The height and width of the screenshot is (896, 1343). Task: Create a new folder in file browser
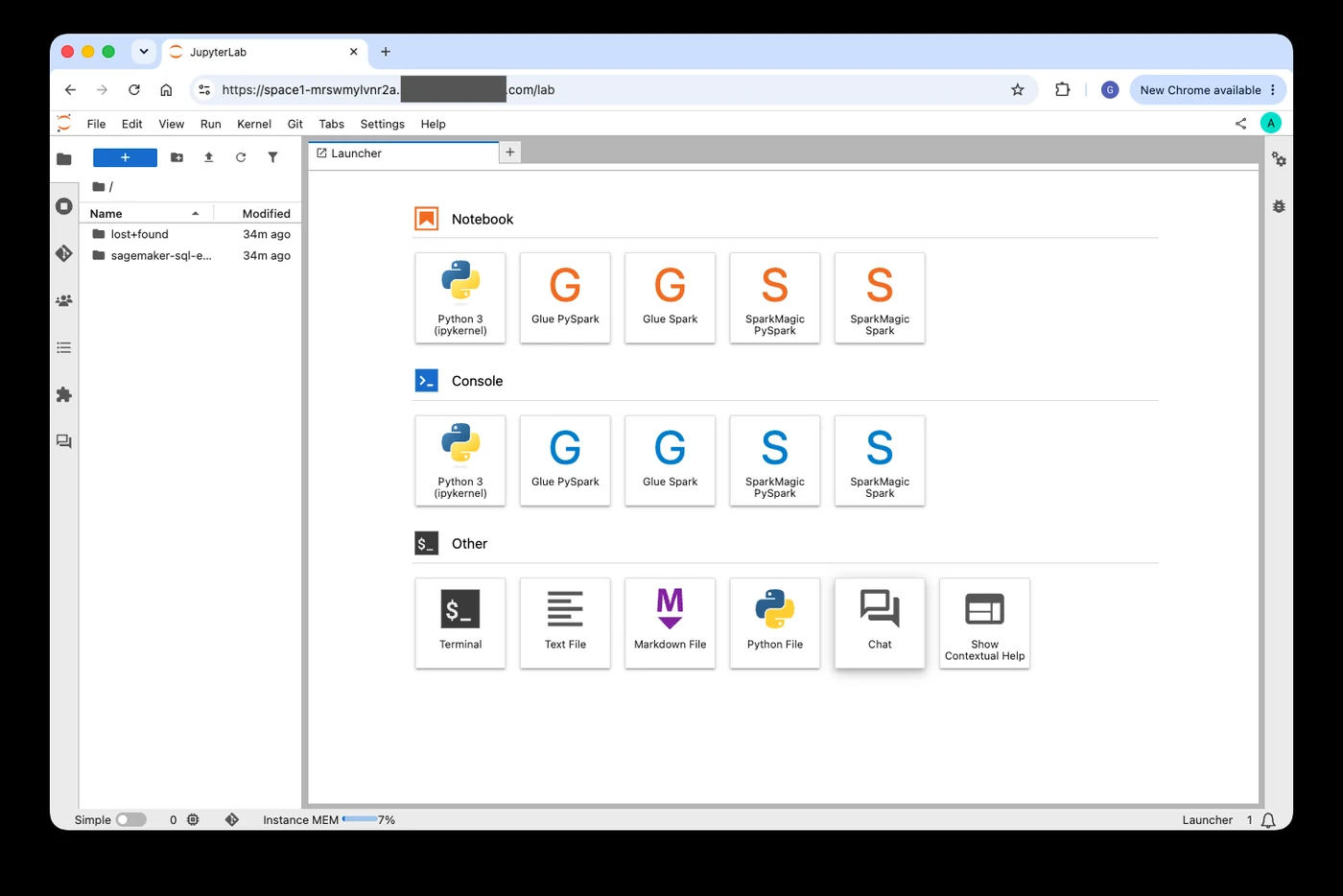tap(177, 157)
